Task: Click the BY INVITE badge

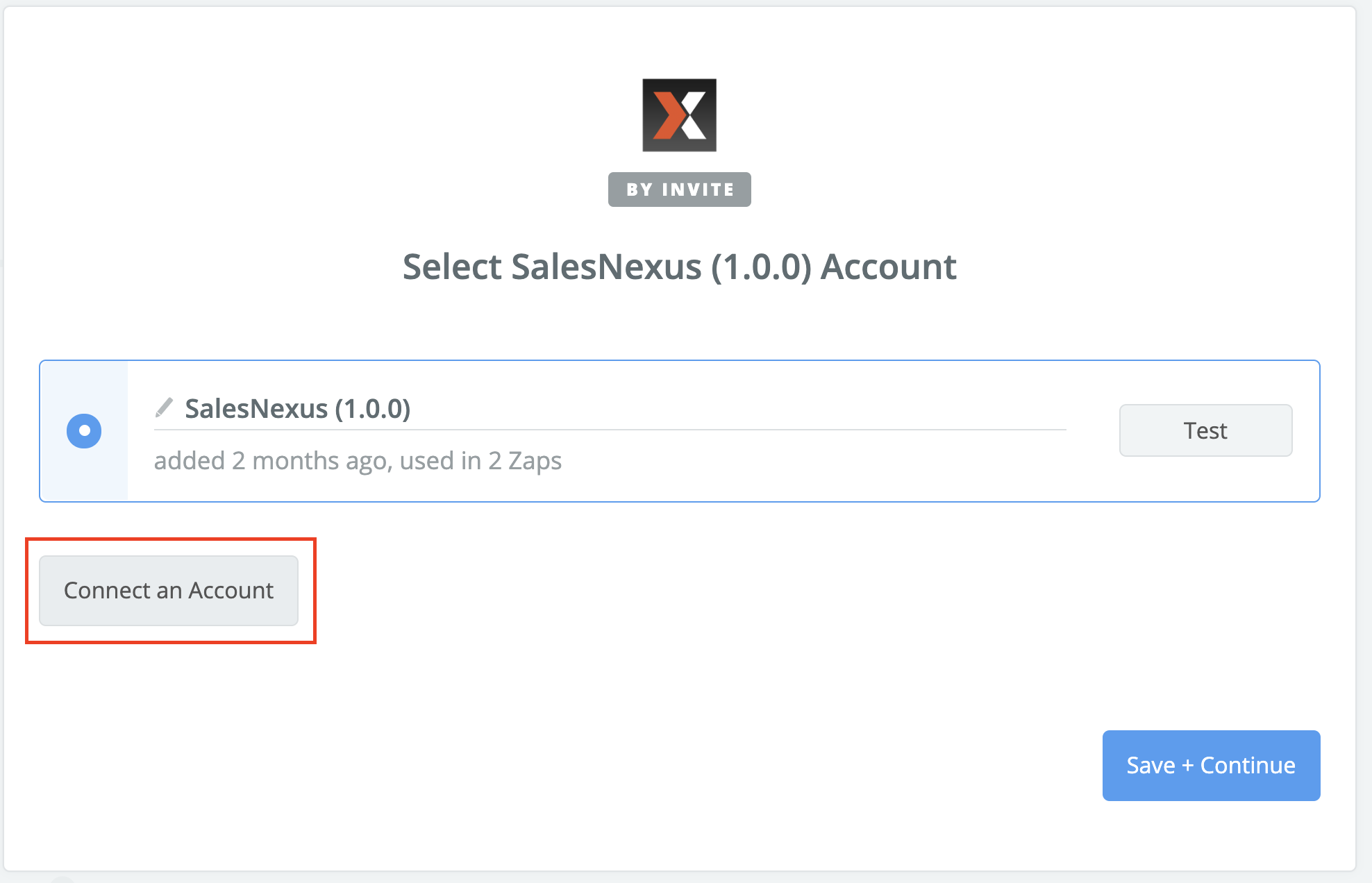Action: tap(679, 190)
